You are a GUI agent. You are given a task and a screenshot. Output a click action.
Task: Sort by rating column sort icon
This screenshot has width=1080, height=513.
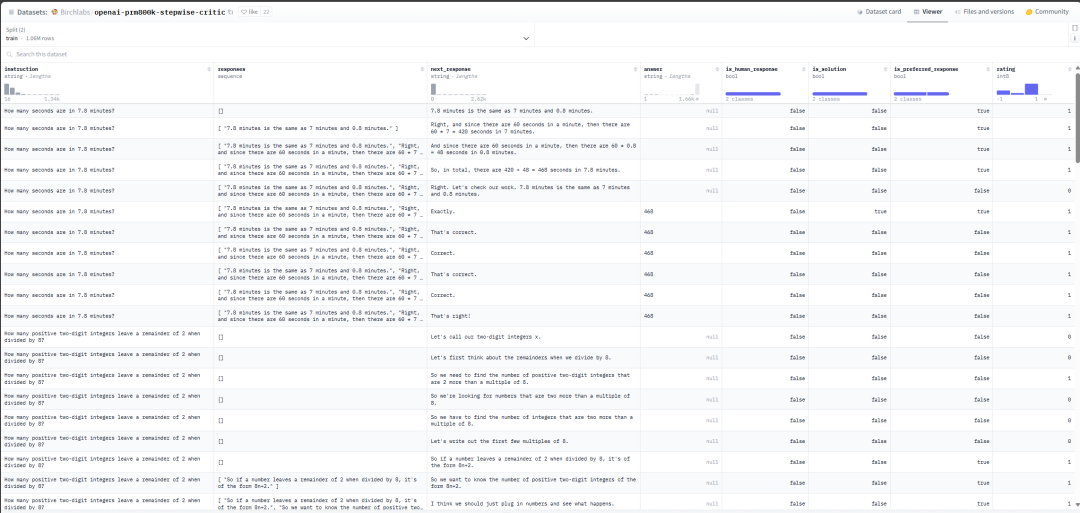(1069, 69)
